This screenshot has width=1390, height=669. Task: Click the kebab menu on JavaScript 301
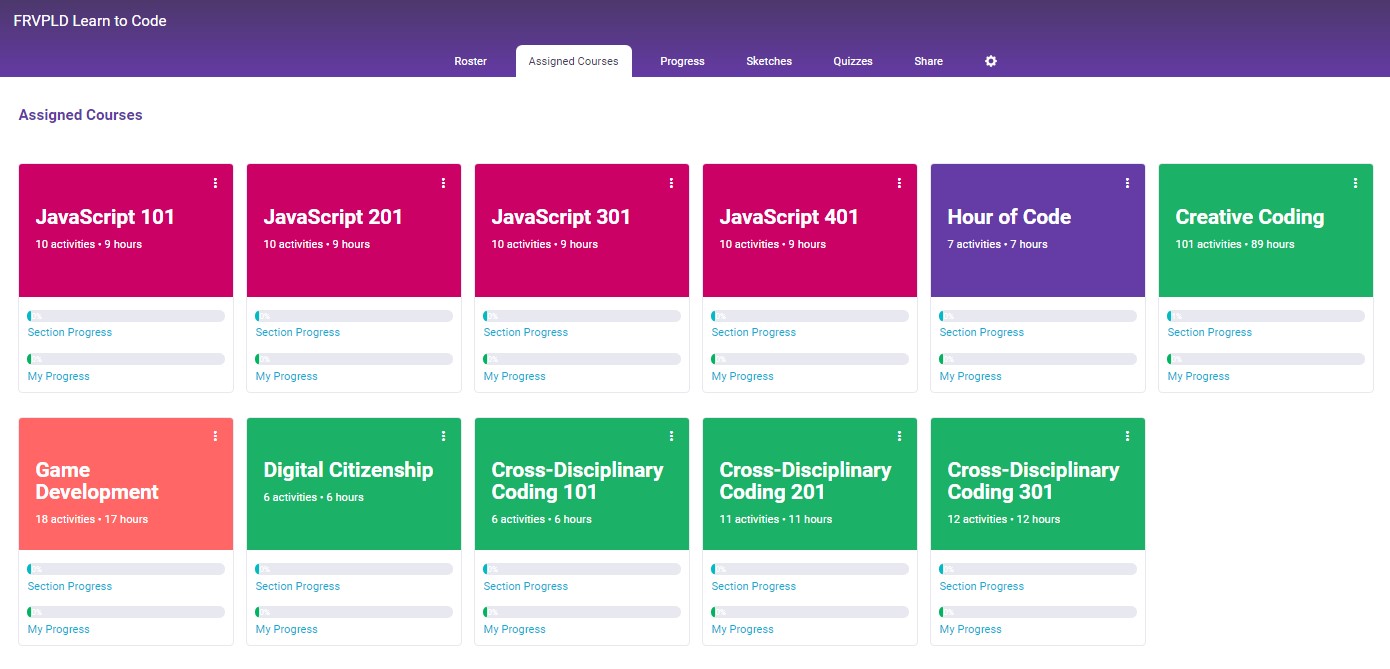coord(671,183)
